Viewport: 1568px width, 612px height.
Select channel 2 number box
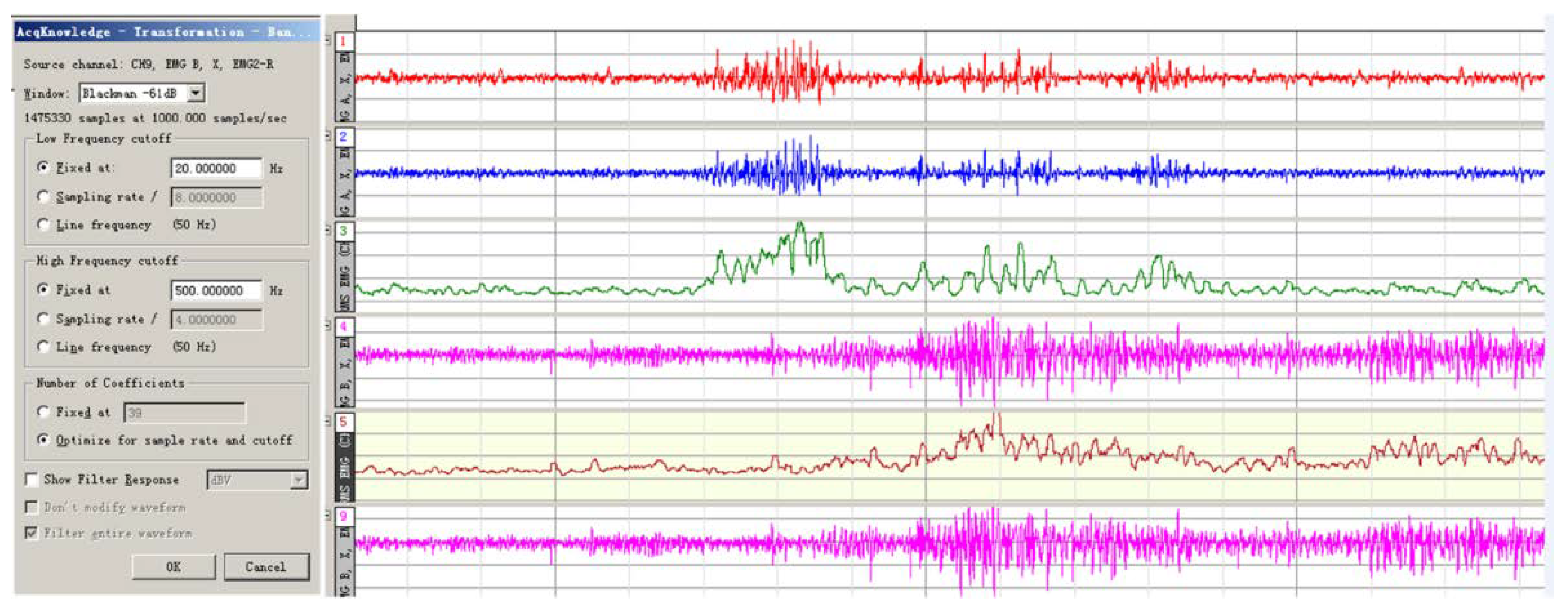point(343,136)
